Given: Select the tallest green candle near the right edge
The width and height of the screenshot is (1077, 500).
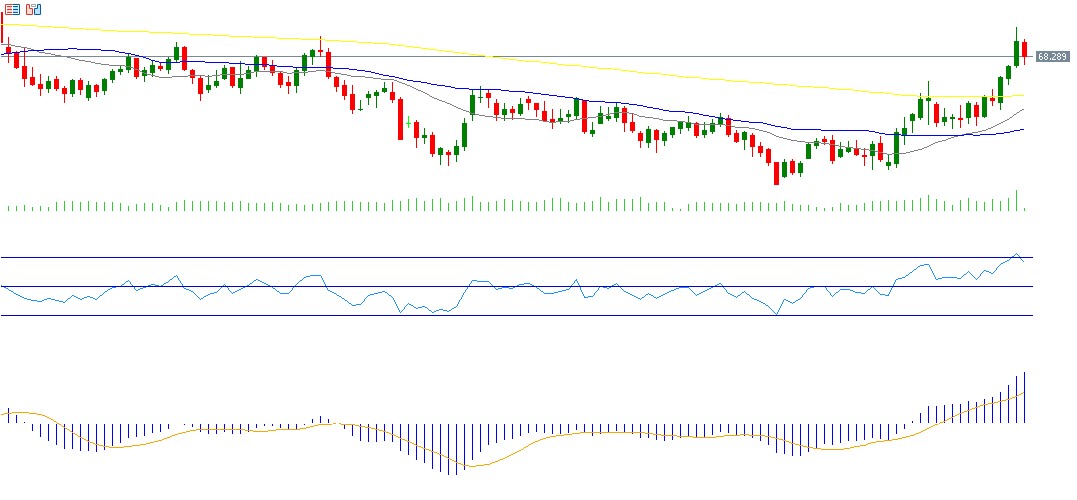Looking at the screenshot, I should coord(1016,51).
